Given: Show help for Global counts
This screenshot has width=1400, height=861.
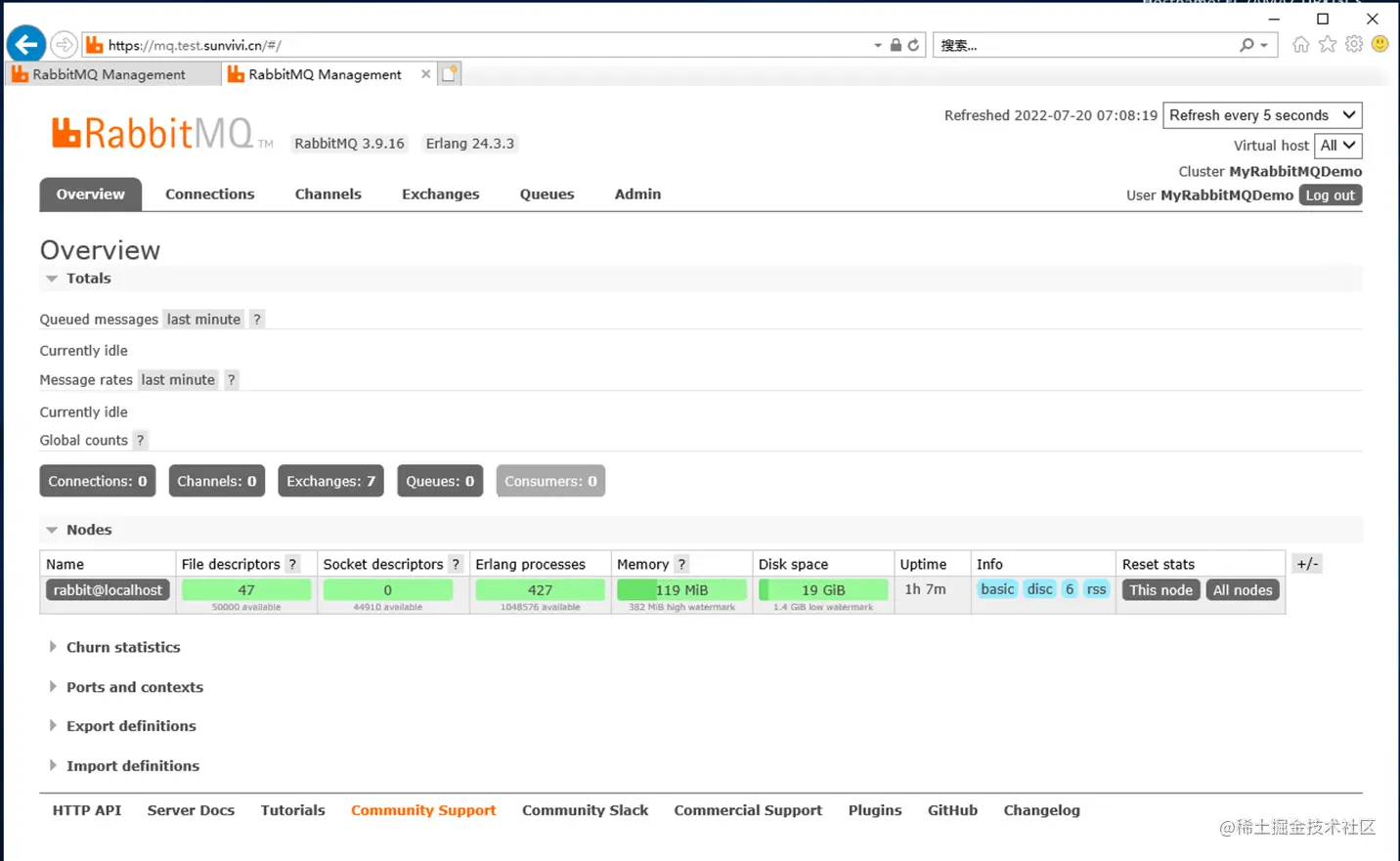Looking at the screenshot, I should click(x=140, y=441).
